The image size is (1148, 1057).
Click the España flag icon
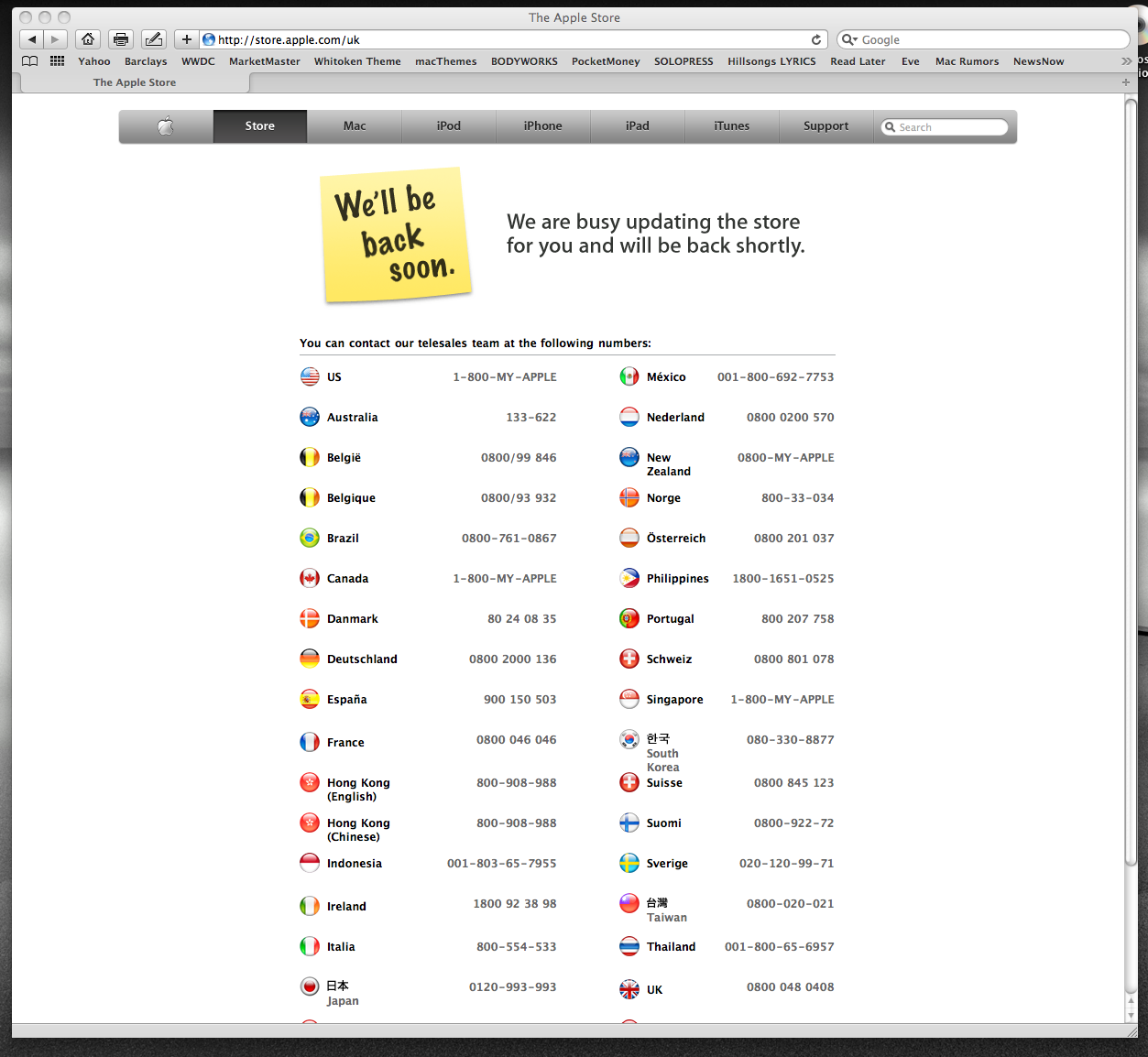click(310, 699)
